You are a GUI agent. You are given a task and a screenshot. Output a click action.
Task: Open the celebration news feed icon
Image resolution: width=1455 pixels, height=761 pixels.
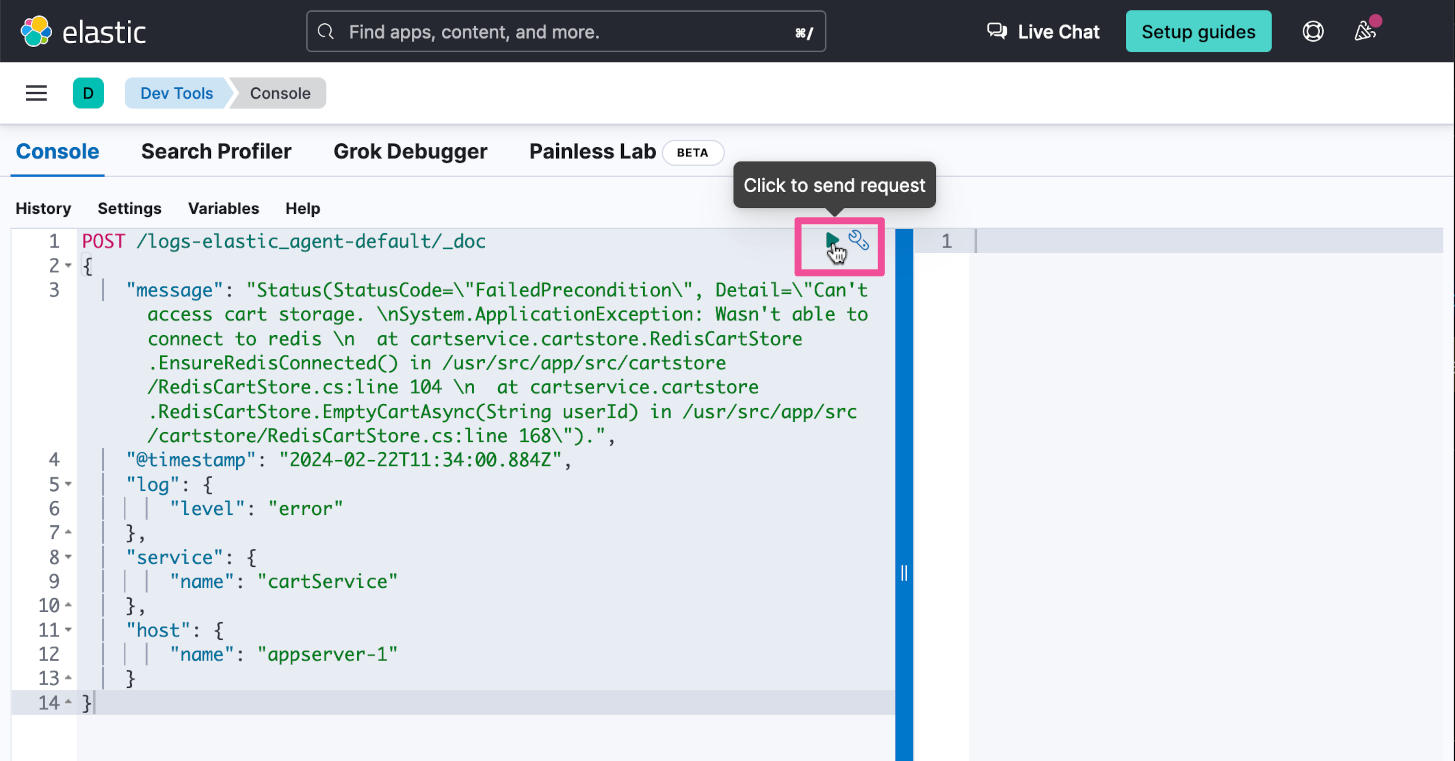1365,31
